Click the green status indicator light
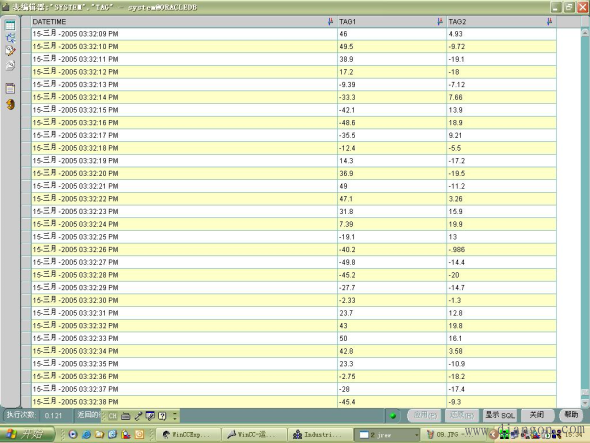This screenshot has width=590, height=443. [x=393, y=416]
